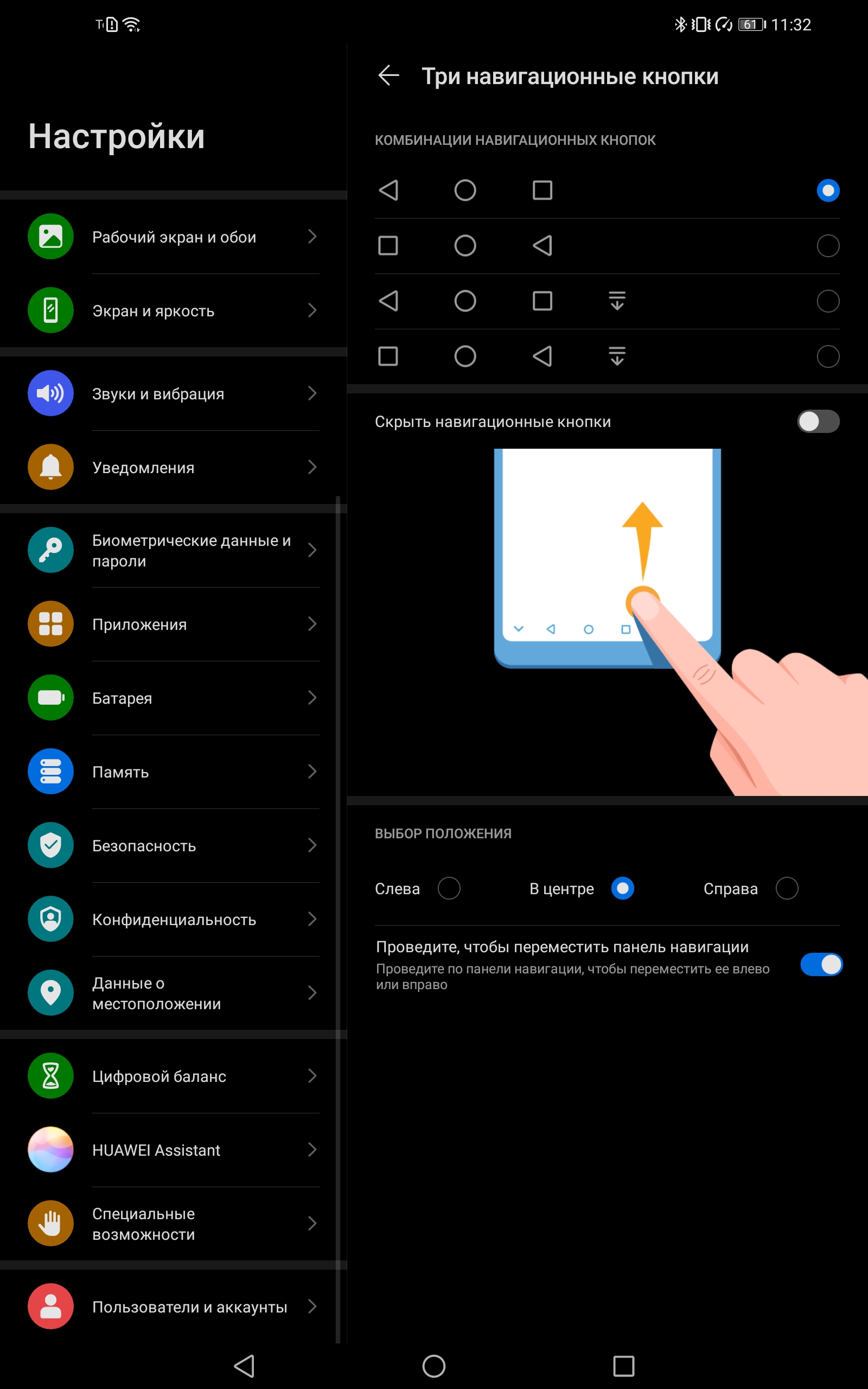This screenshot has width=868, height=1389.
Task: Select the recents-home-back button combination
Action: pyautogui.click(x=608, y=246)
